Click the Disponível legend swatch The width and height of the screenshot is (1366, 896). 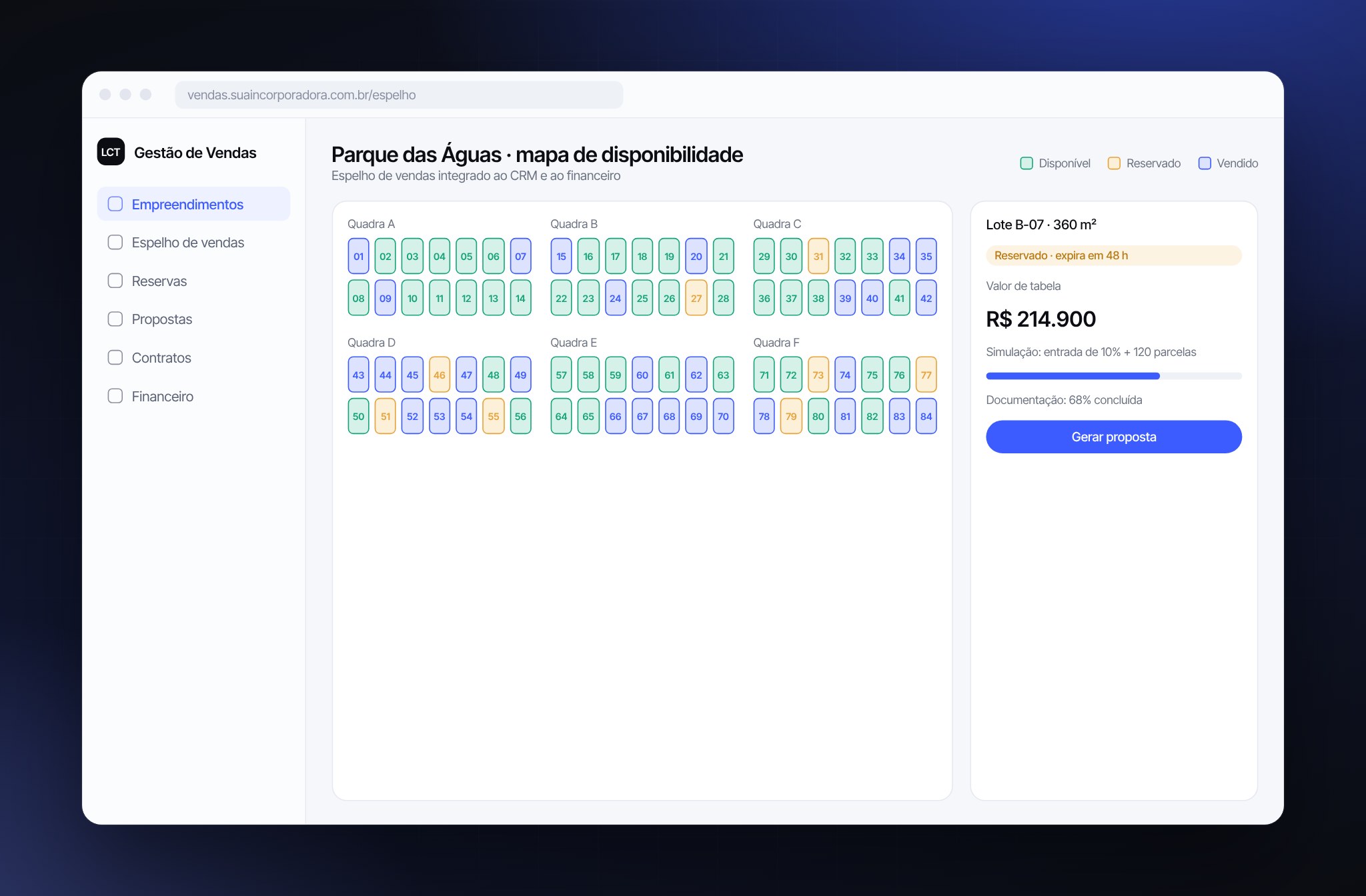pyautogui.click(x=1027, y=163)
